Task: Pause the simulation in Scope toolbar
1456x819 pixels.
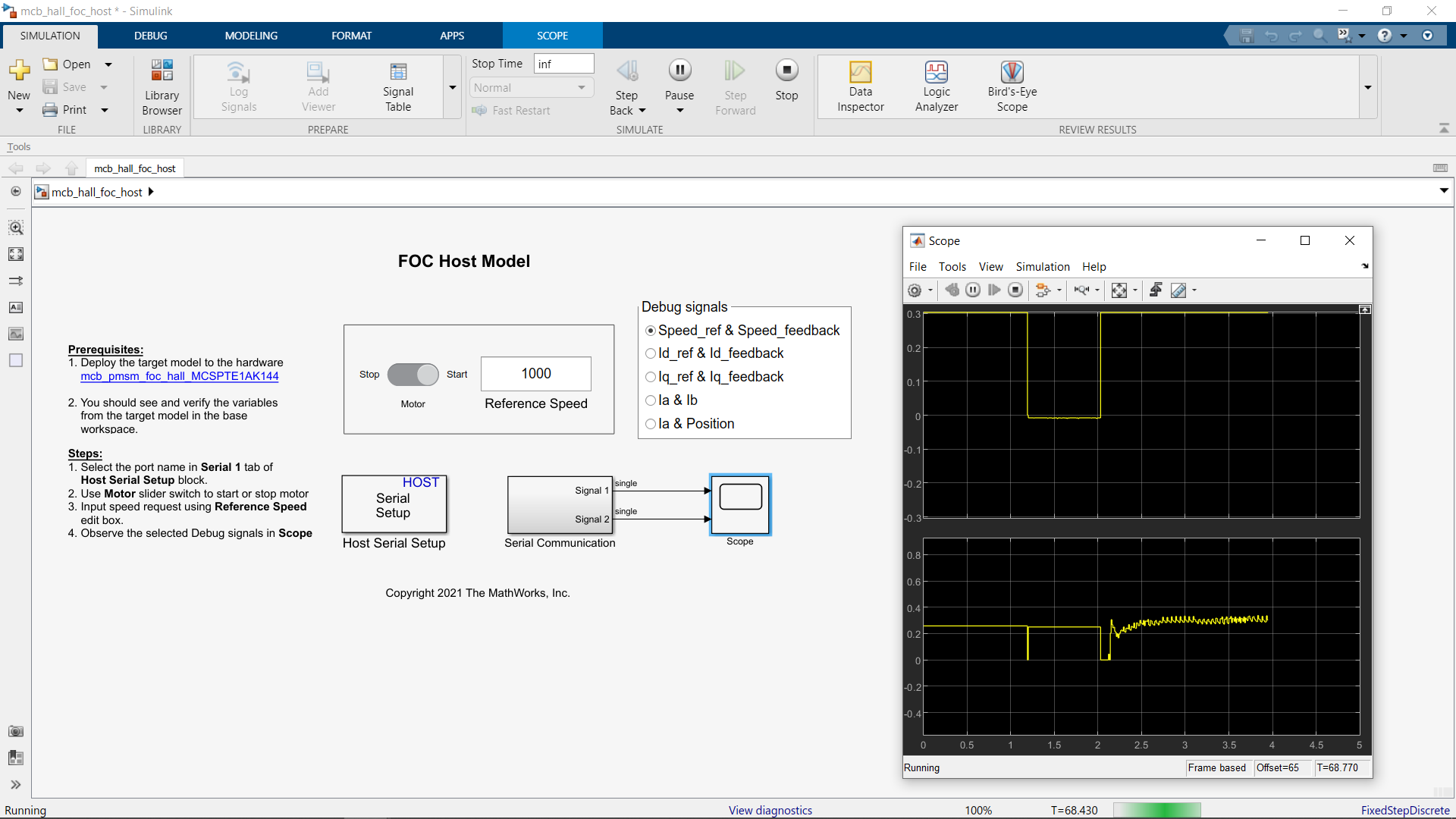Action: click(x=973, y=290)
